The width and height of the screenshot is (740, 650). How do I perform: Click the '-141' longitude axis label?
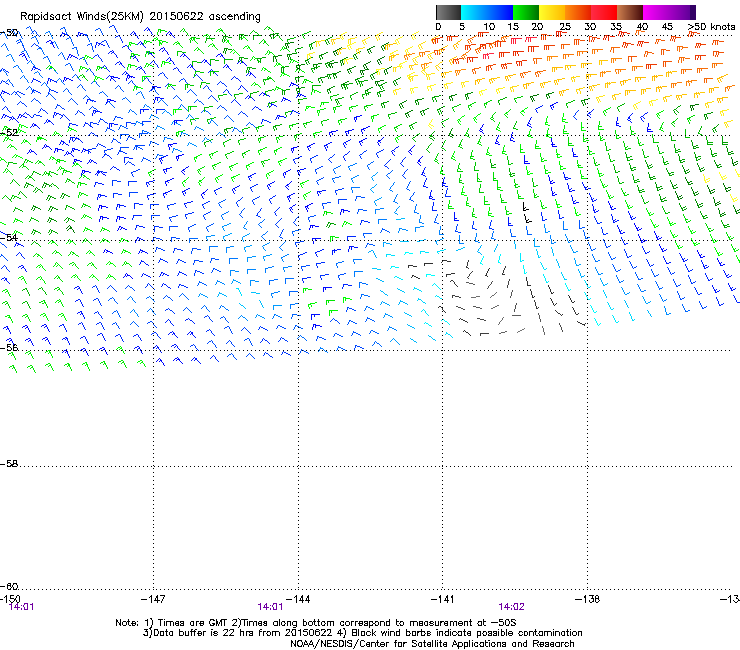(443, 599)
